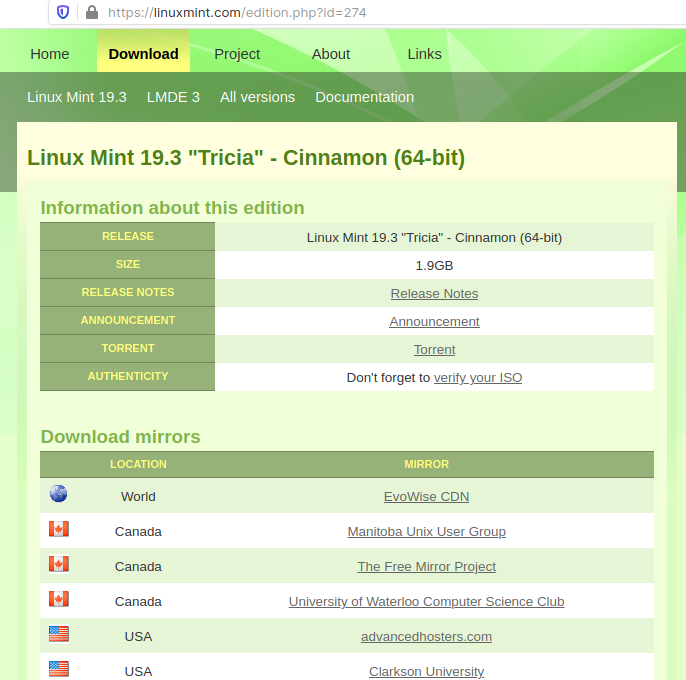Click the flag beside The Free Mirror Project
The height and width of the screenshot is (680, 686).
pos(59,564)
